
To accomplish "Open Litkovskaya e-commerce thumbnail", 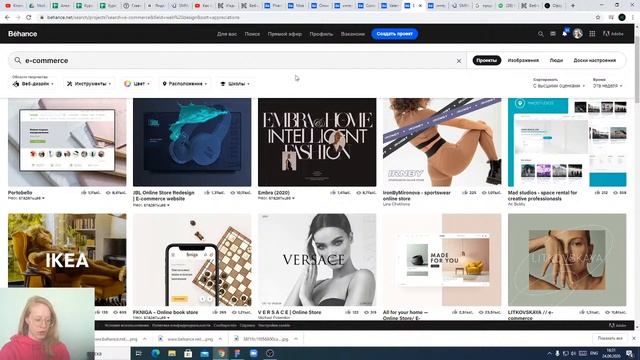I will coord(567,260).
